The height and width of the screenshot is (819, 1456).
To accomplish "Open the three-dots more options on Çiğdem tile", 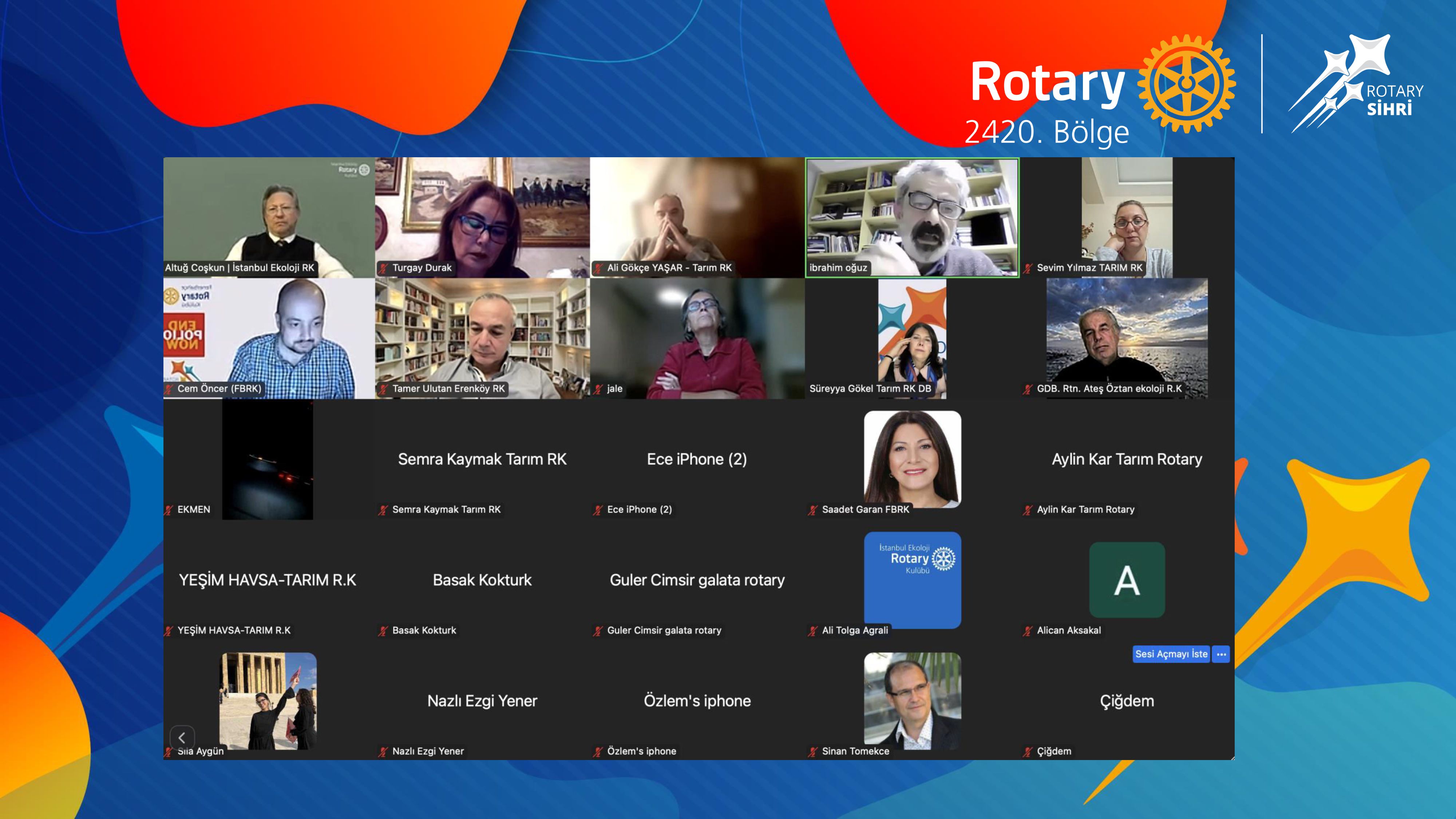I will (1222, 654).
